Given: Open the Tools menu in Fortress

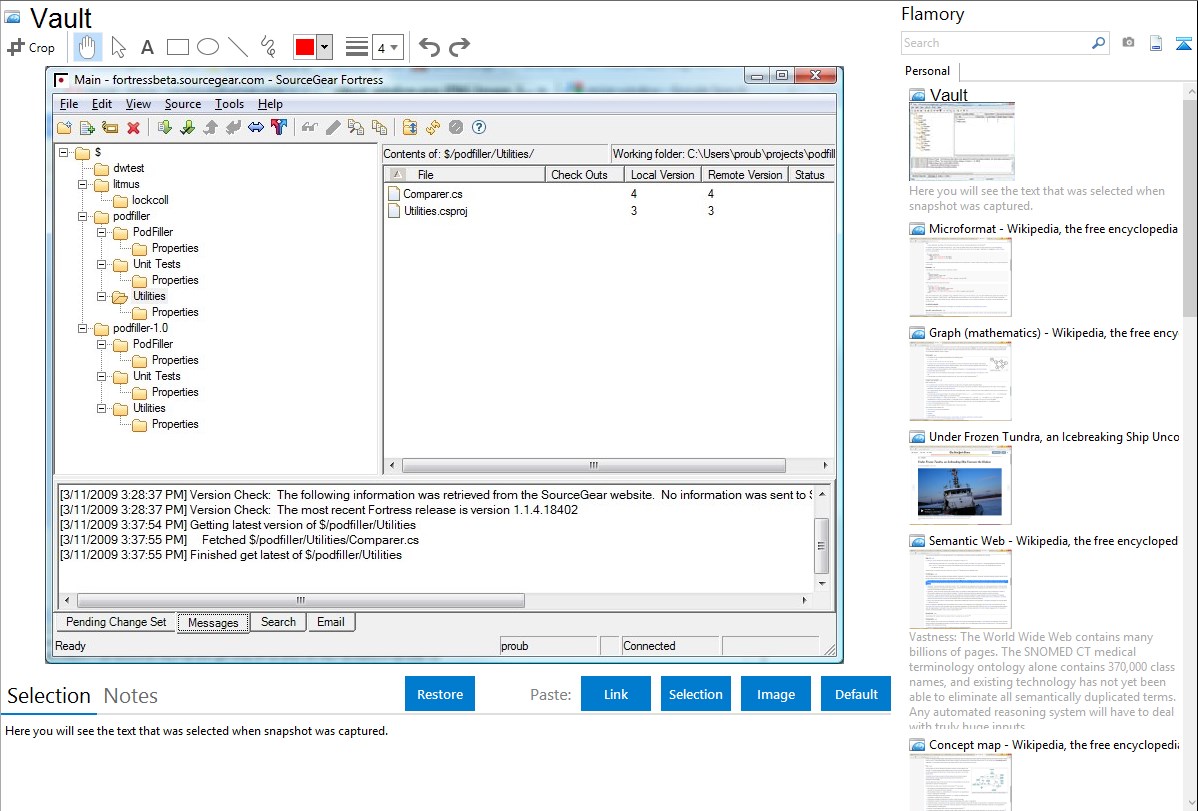Looking at the screenshot, I should 229,104.
